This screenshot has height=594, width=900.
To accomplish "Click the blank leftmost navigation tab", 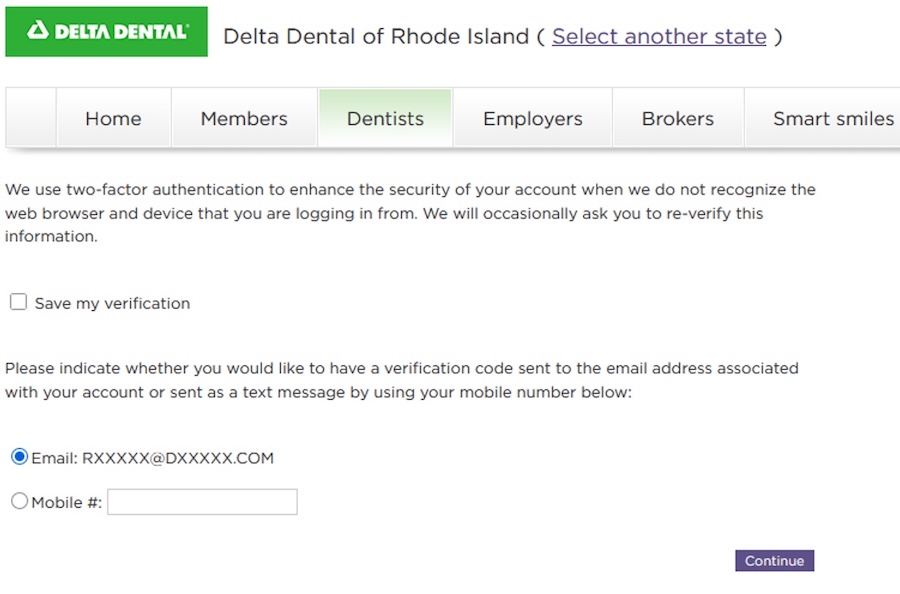I will tap(31, 118).
